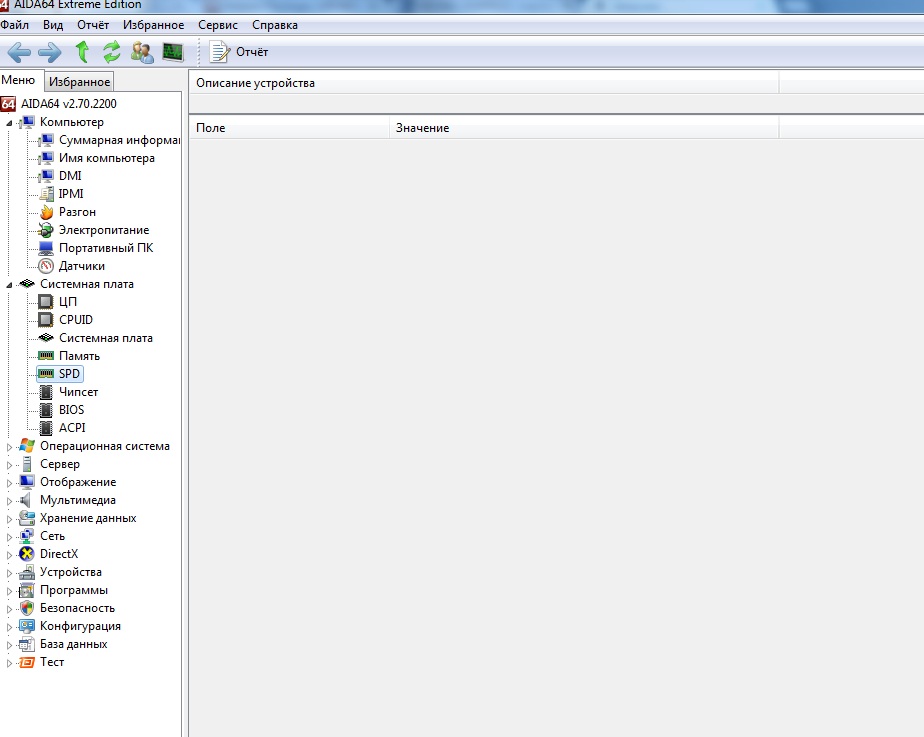Select the Конфигурация tree label

[80, 626]
